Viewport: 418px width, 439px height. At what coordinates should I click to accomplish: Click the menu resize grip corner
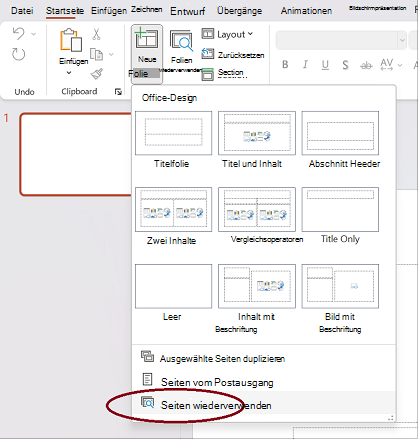point(391,418)
